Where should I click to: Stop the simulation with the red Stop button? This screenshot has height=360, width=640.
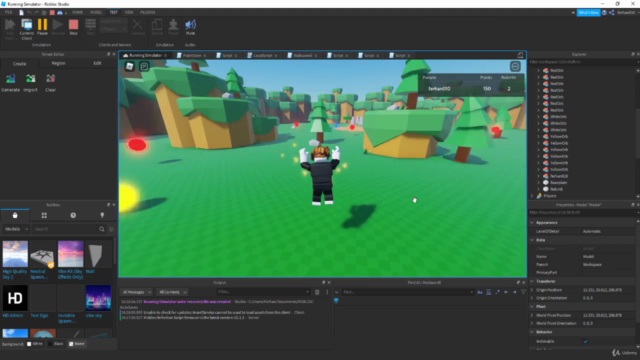(x=73, y=27)
